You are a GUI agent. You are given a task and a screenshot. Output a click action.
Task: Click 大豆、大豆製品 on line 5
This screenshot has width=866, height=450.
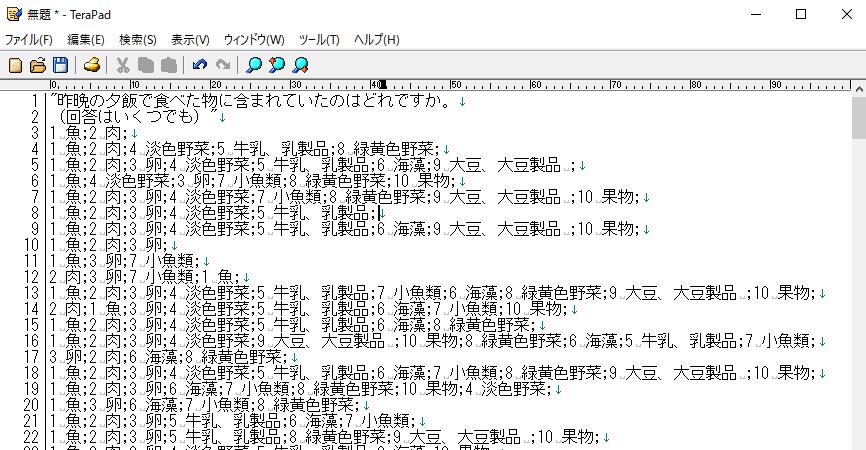pos(505,165)
